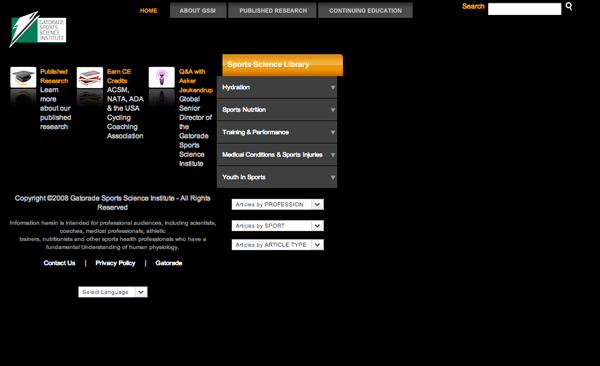Click the podcast Q&A icon
Image resolution: width=600 pixels, height=366 pixels.
pyautogui.click(x=161, y=77)
